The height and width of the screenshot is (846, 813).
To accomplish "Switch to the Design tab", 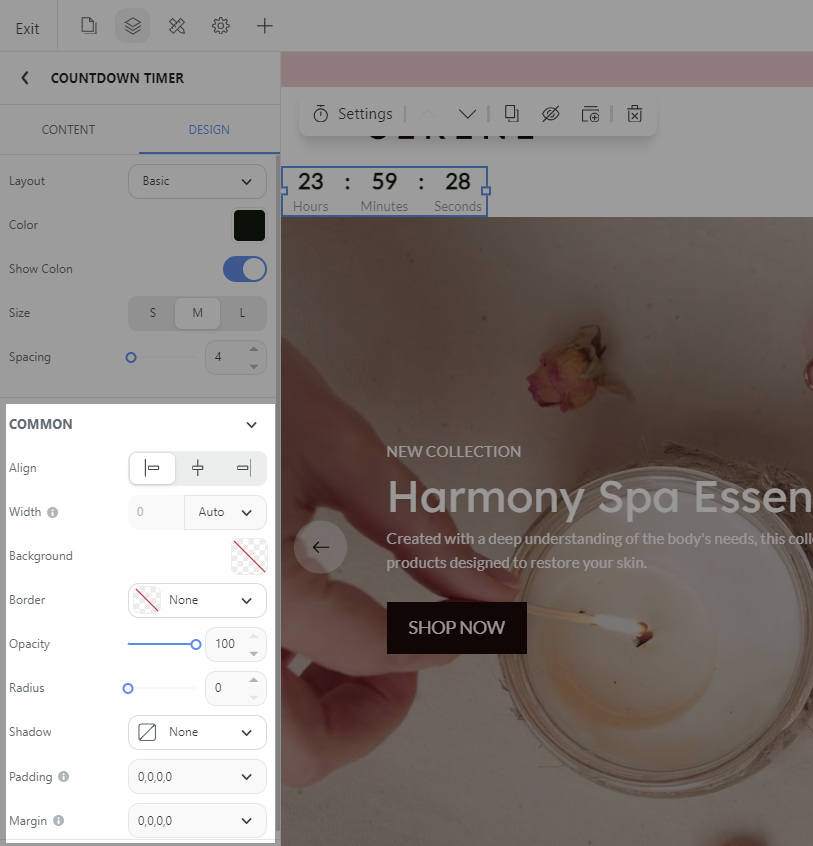I will (209, 130).
